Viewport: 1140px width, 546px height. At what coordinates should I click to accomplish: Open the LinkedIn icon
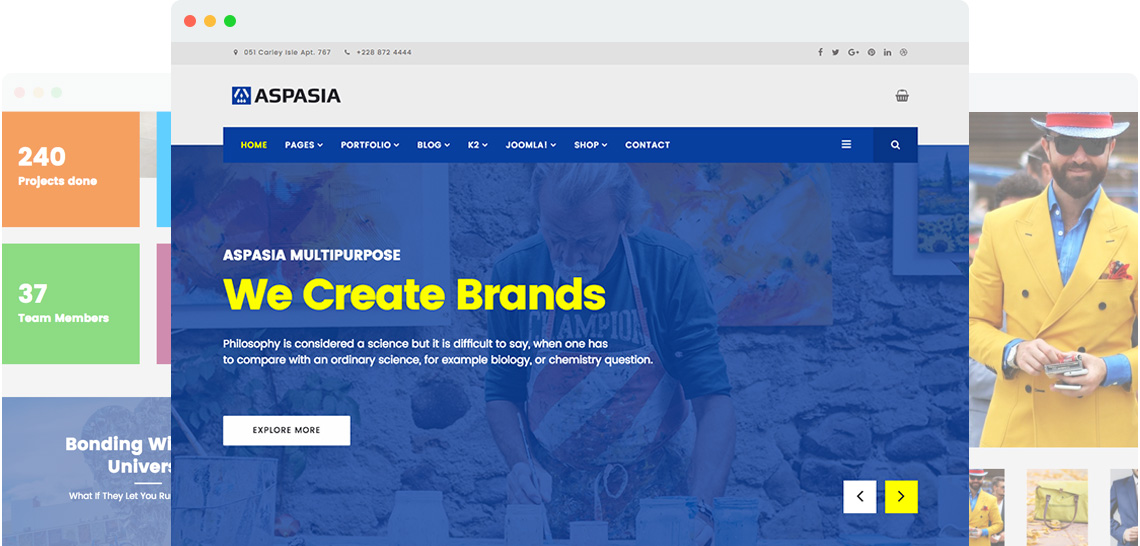pyautogui.click(x=888, y=52)
